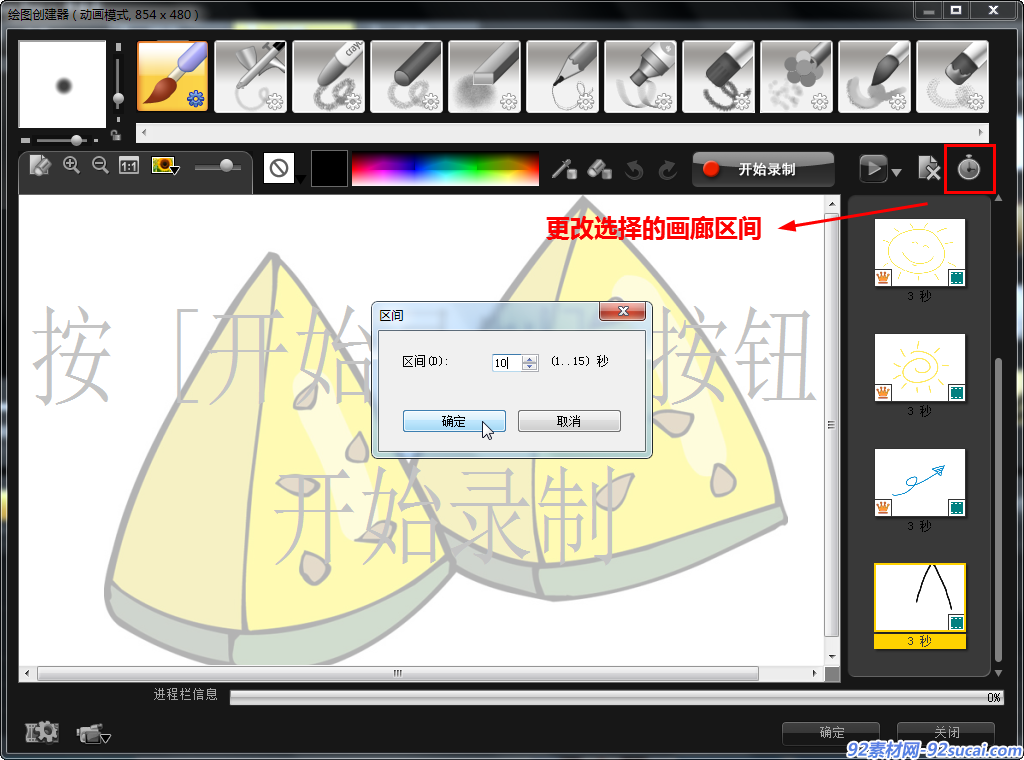Confirm the interval dialog with 确定
1024x760 pixels.
coord(454,421)
